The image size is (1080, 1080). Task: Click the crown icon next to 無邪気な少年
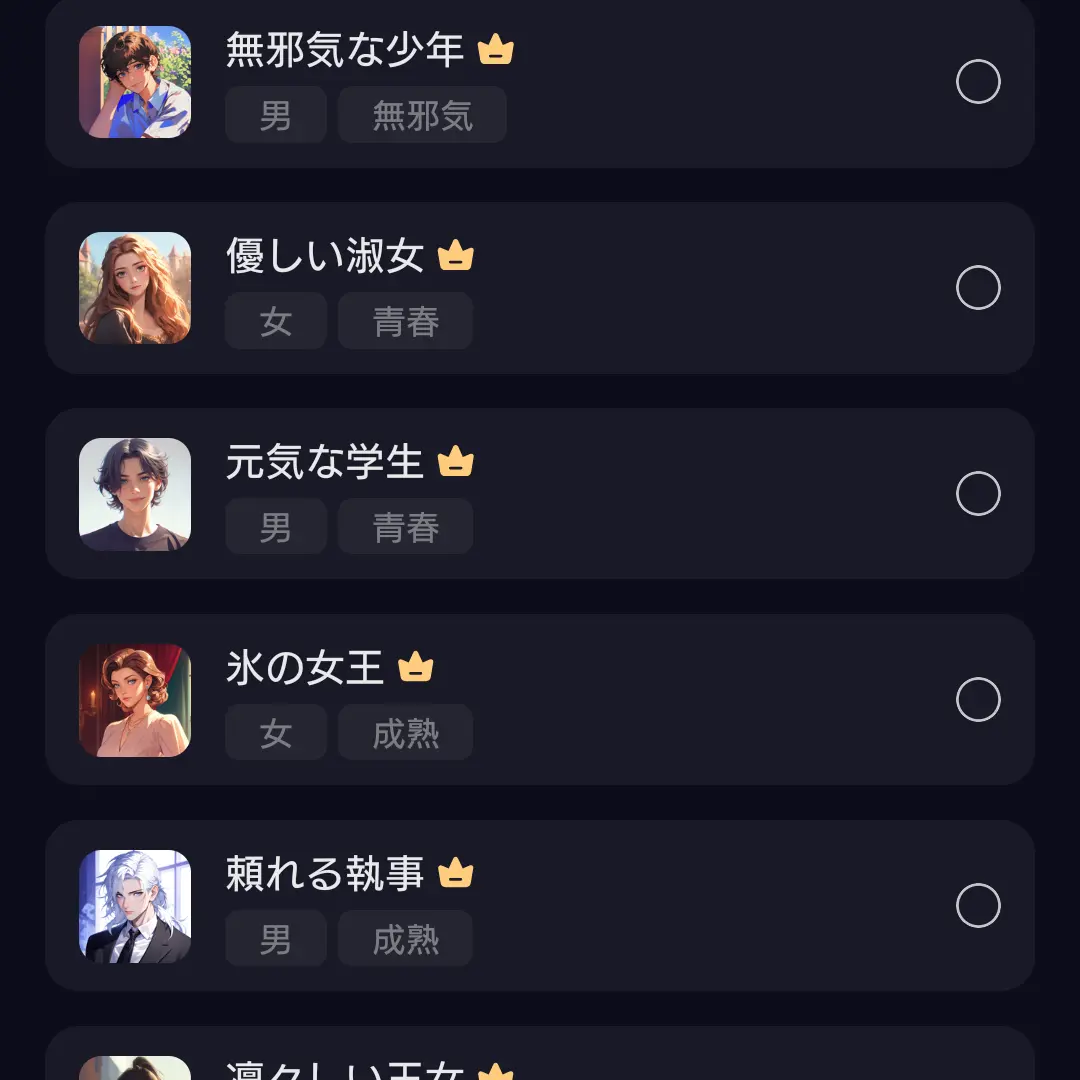[497, 50]
